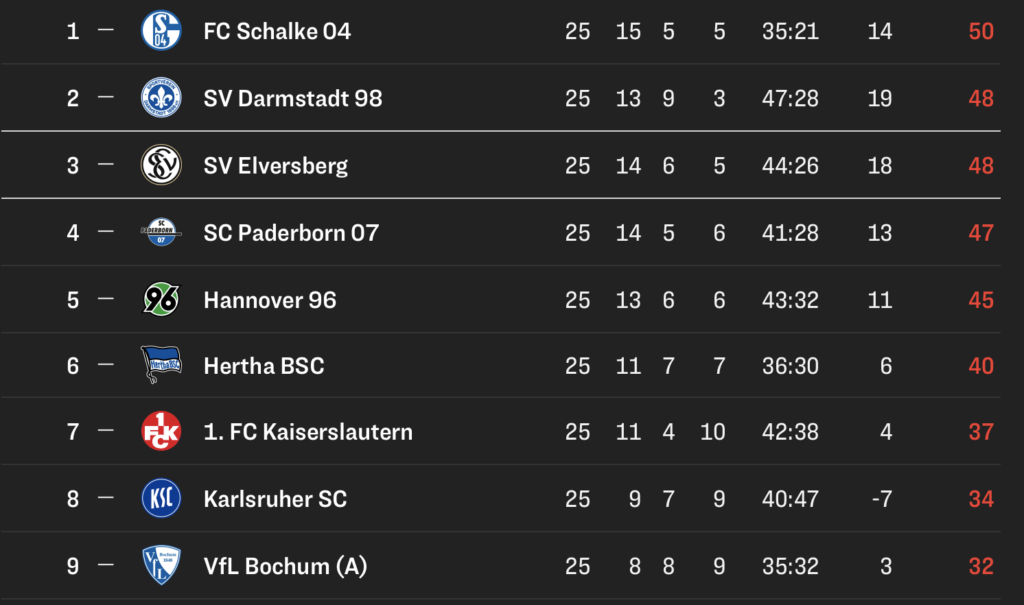The height and width of the screenshot is (605, 1024).
Task: Open the Karlsruher SC team link
Action: pos(275,499)
